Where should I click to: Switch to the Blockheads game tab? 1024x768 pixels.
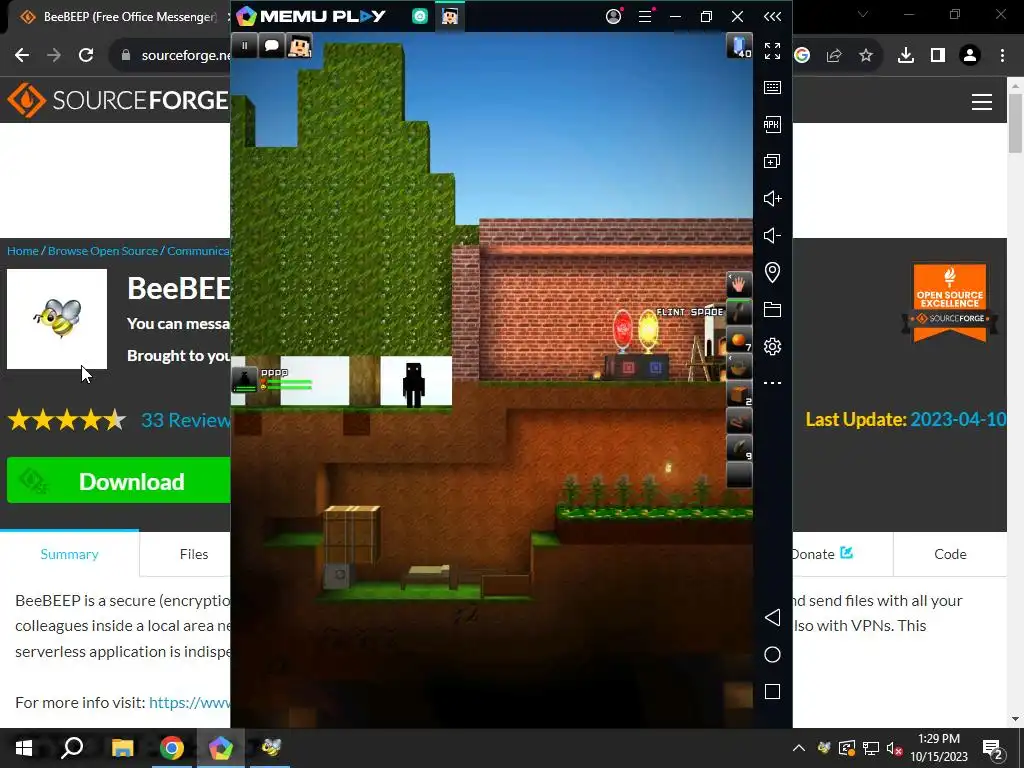449,16
